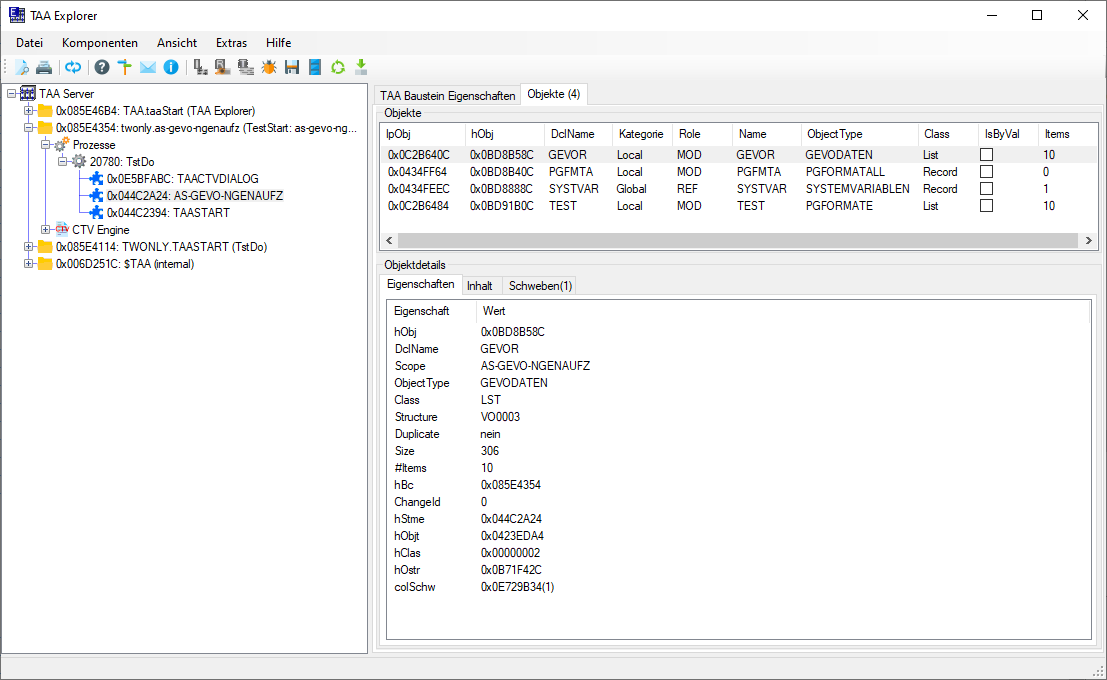Viewport: 1107px width, 680px height.
Task: Expand the TWONLY.TAASTART tree node
Action: click(x=29, y=247)
